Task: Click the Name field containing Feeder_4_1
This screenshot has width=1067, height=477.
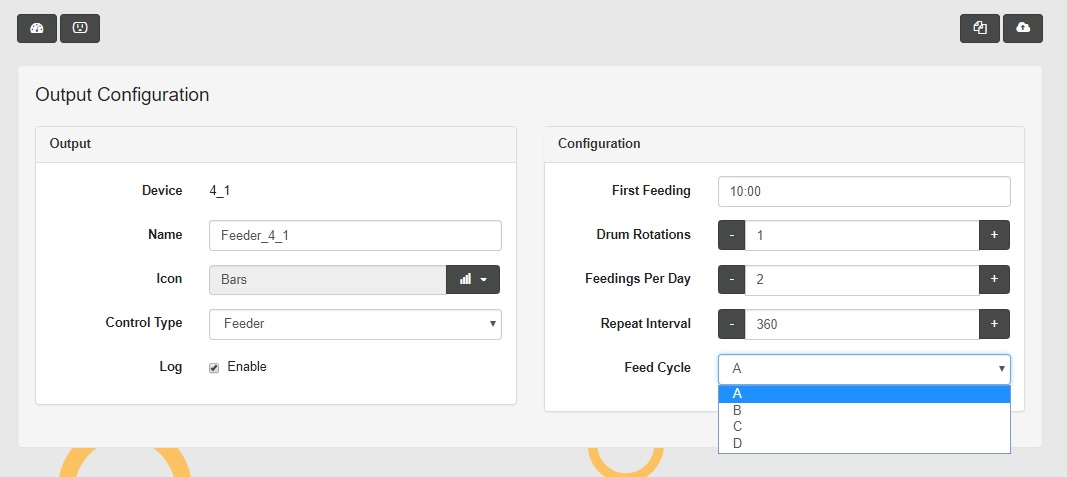Action: [355, 235]
